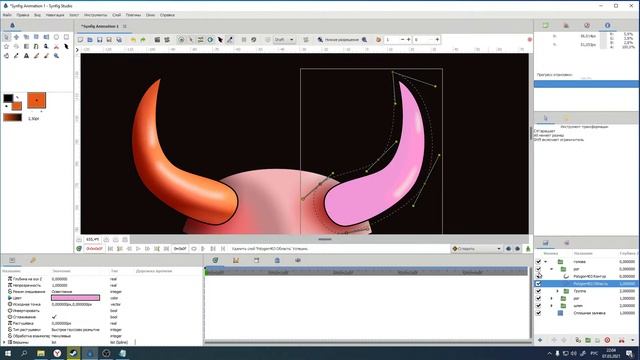Viewport: 640px width, 360px height.
Task: Click the large orange fill color swatch
Action: click(36, 100)
